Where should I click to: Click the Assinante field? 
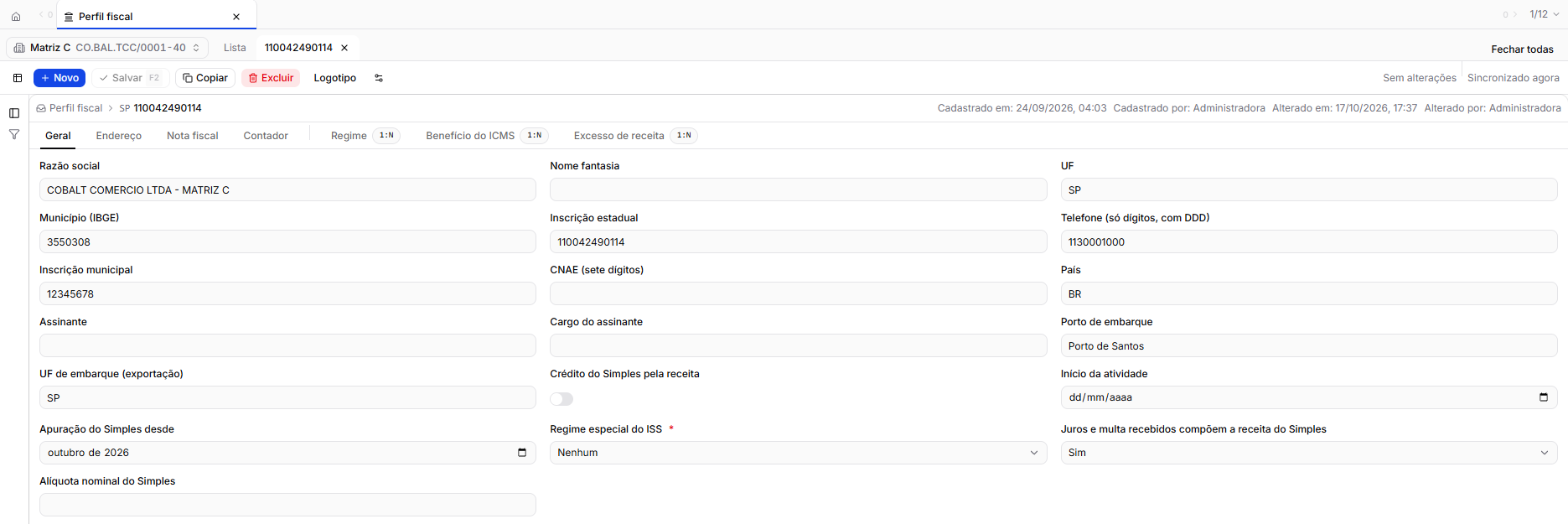(287, 346)
